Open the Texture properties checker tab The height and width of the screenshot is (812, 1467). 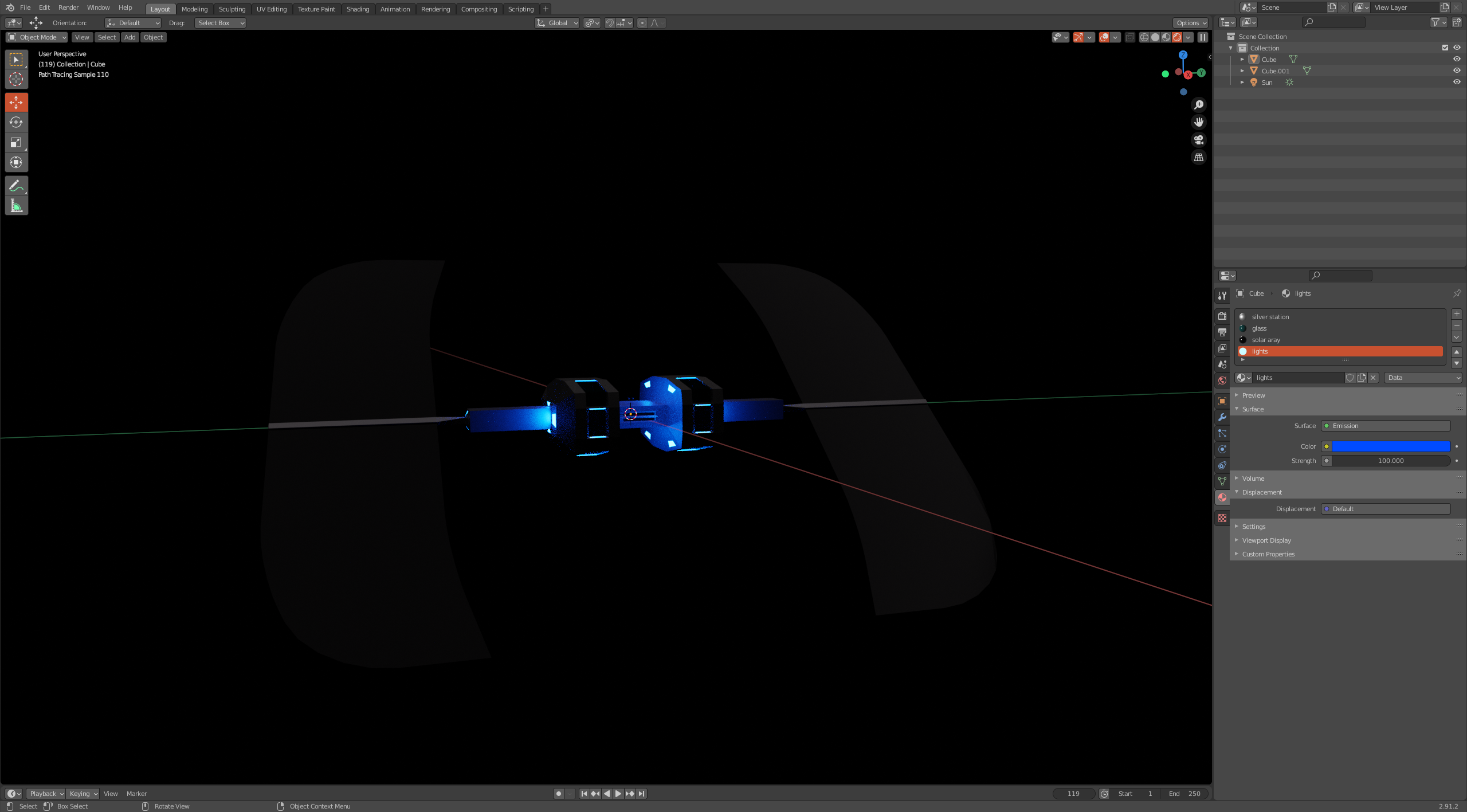tap(1222, 518)
